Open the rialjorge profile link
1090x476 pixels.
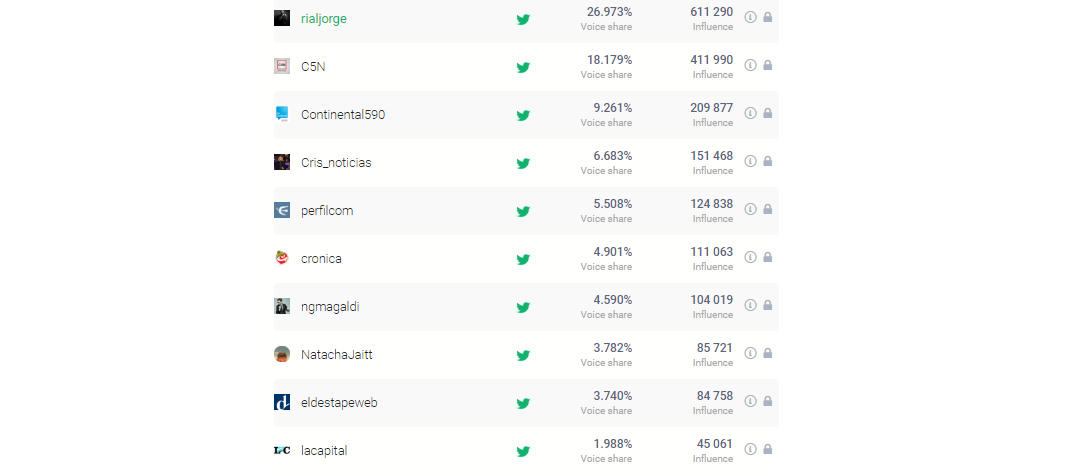323,18
